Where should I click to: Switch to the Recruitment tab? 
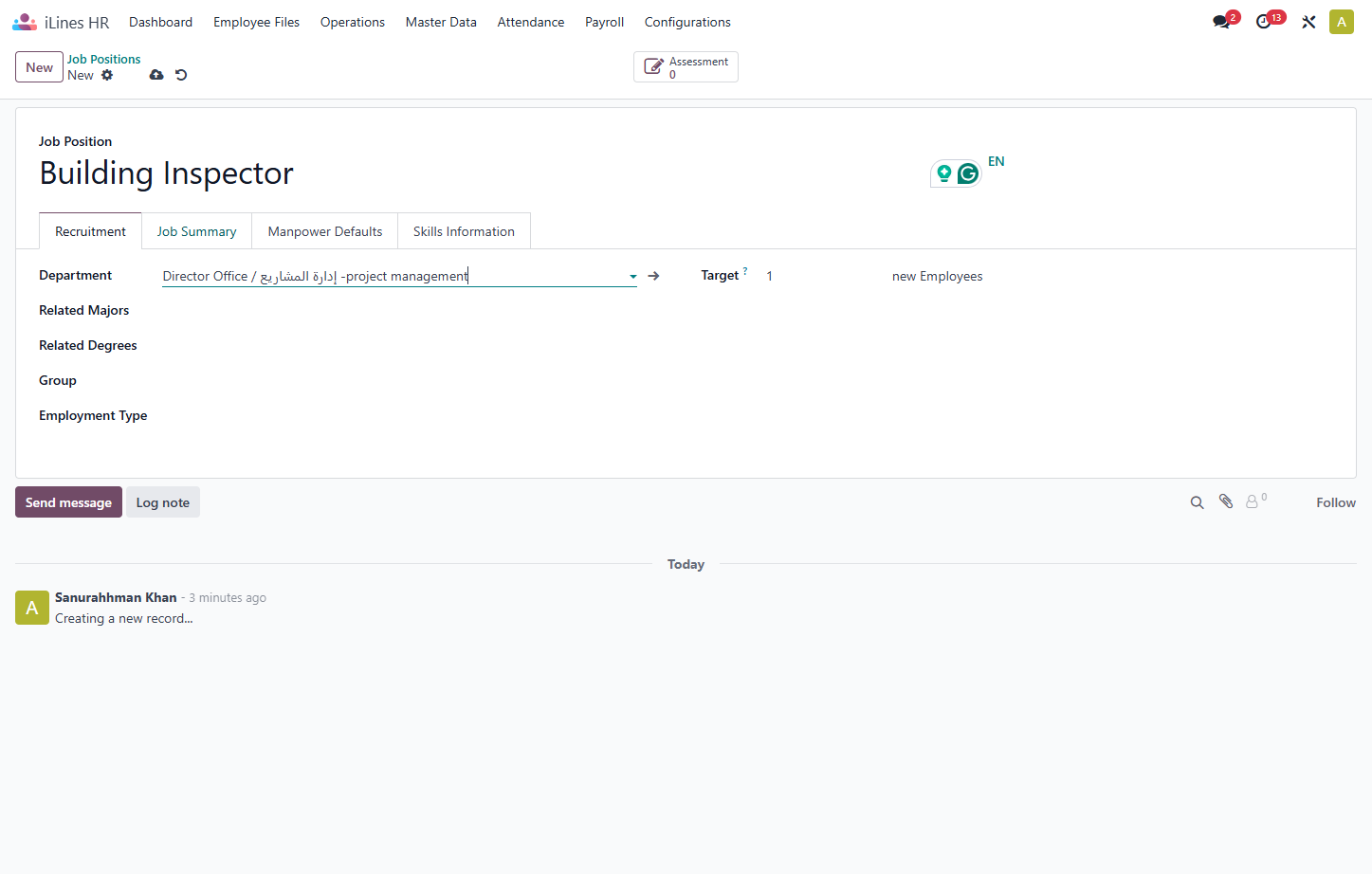(90, 231)
